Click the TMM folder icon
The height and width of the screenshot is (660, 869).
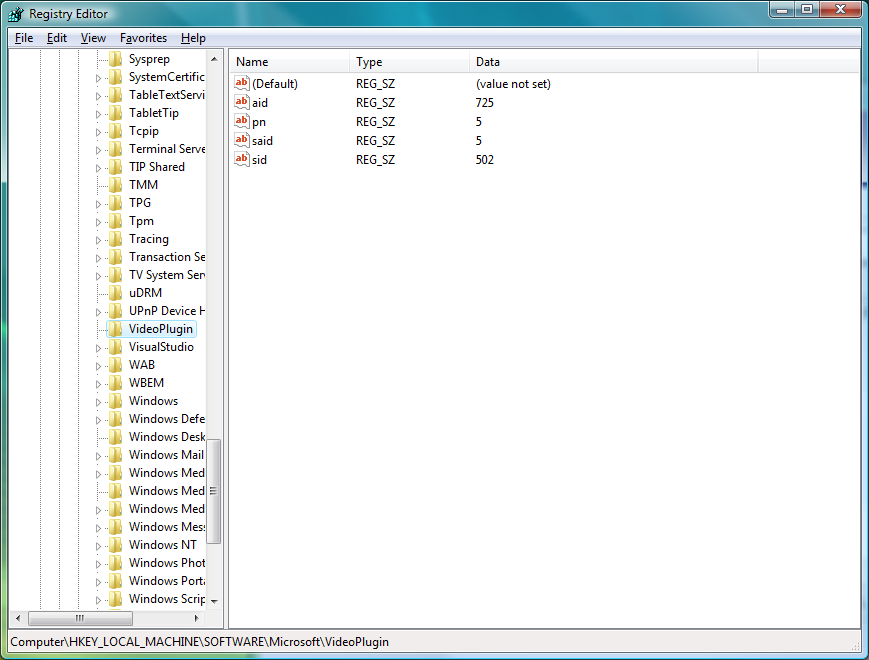coord(115,185)
